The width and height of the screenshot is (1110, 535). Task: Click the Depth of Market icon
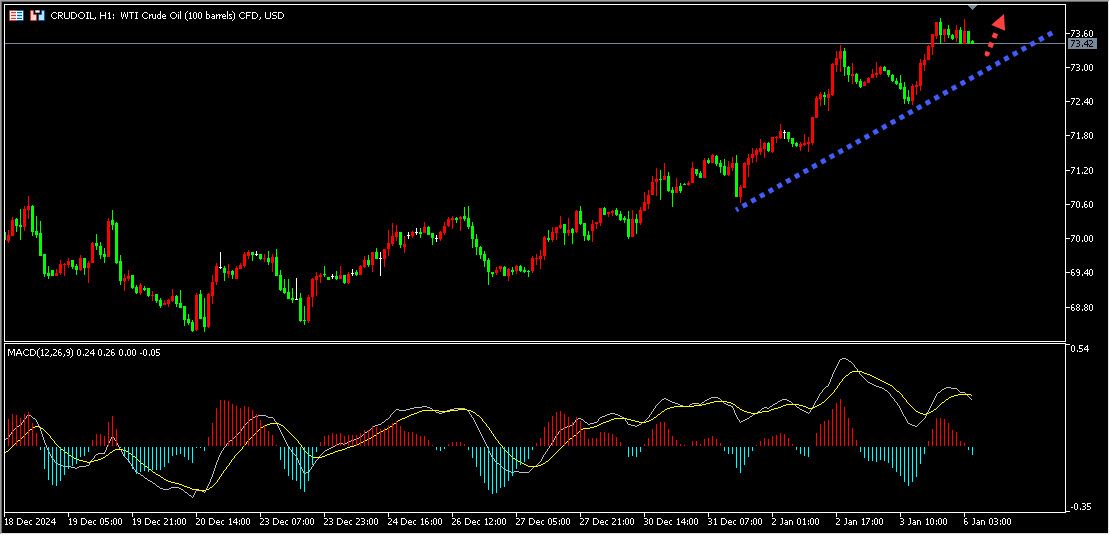[16, 16]
